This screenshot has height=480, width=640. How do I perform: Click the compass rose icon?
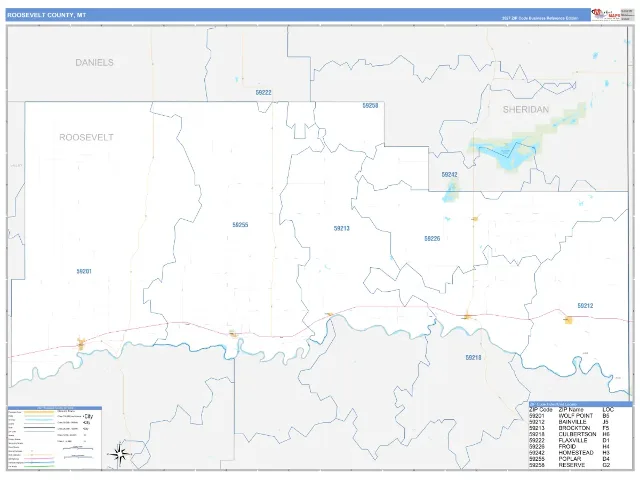119,454
